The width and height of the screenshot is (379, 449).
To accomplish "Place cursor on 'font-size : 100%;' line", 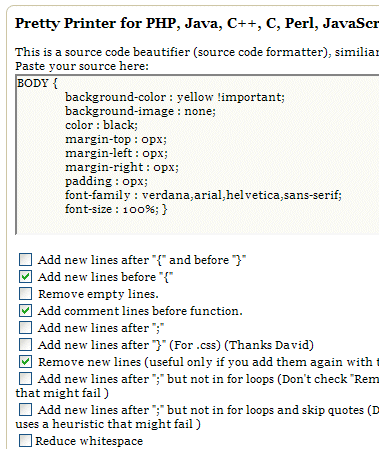I will pos(116,209).
